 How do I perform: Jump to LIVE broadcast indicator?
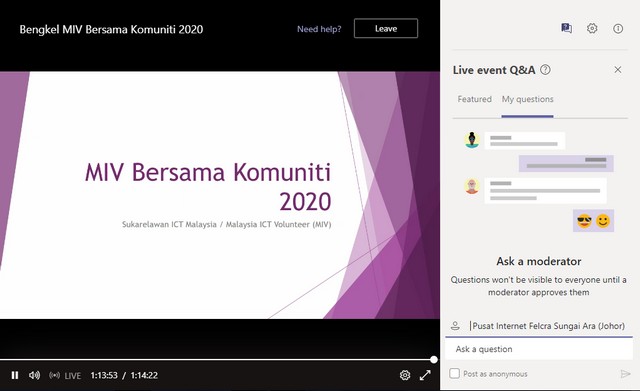pos(65,375)
